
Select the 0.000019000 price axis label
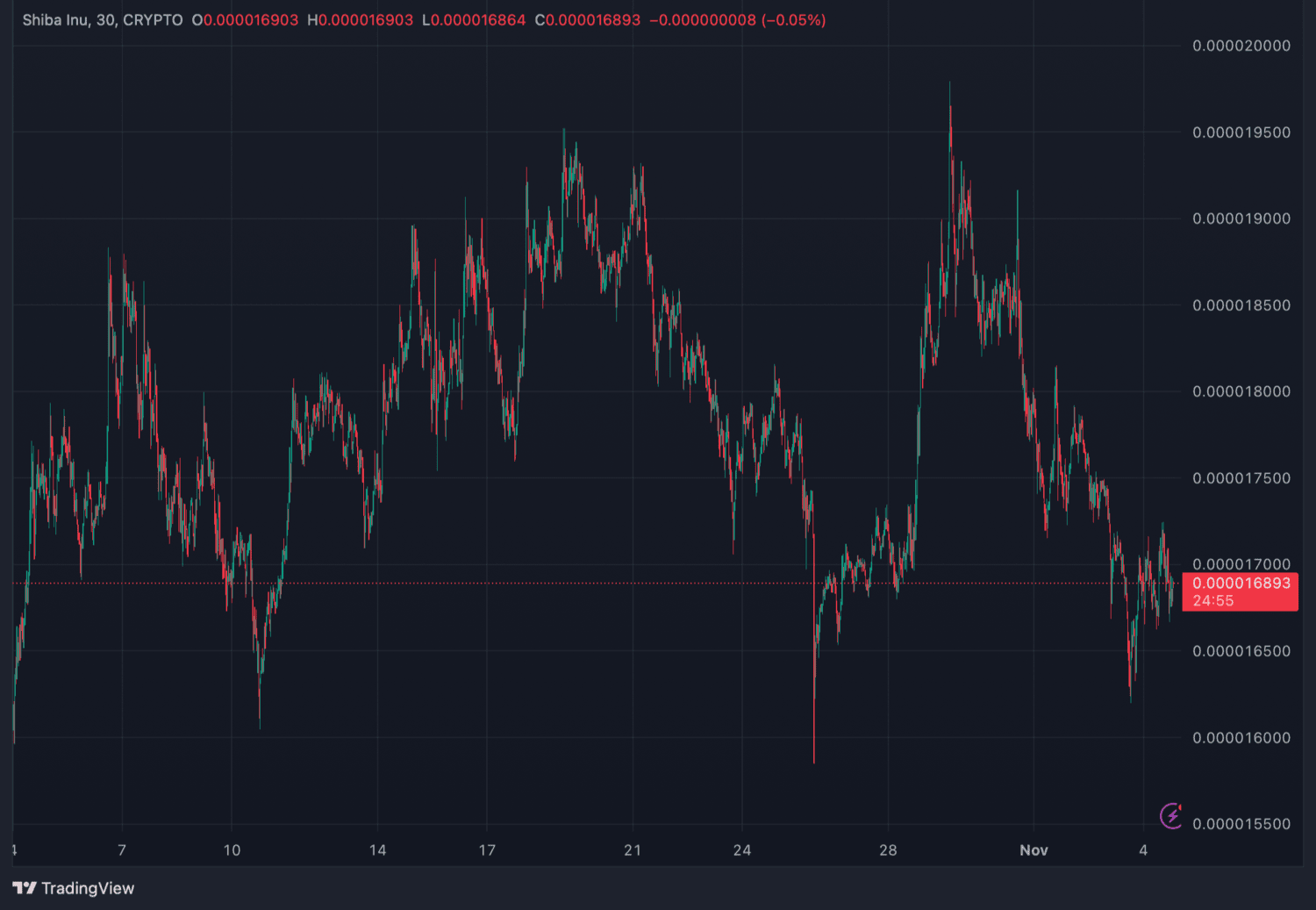[x=1241, y=219]
